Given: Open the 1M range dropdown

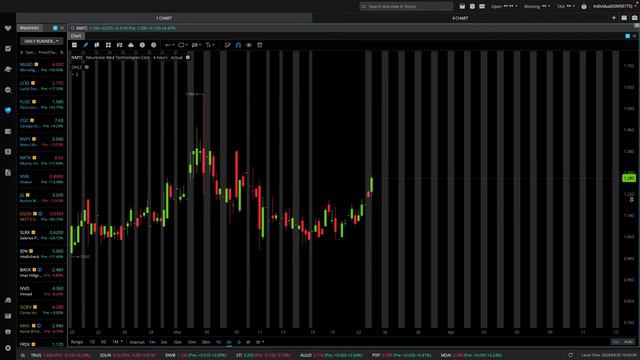Looking at the screenshot, I should (117, 342).
